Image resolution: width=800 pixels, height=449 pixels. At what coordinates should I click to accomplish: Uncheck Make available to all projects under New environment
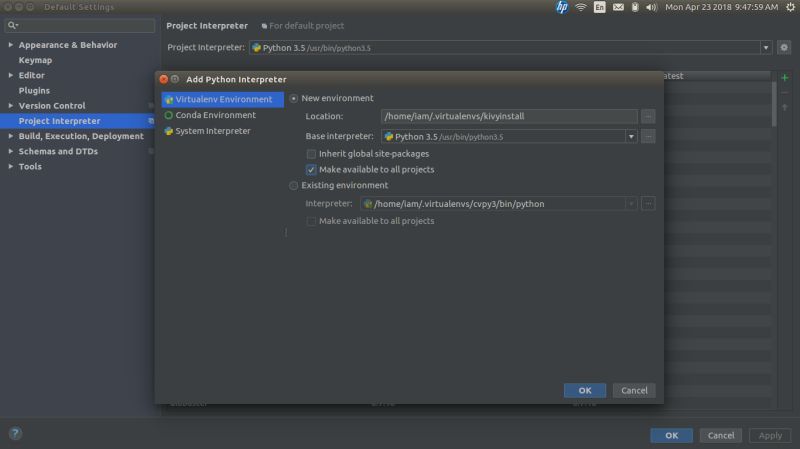tap(311, 170)
